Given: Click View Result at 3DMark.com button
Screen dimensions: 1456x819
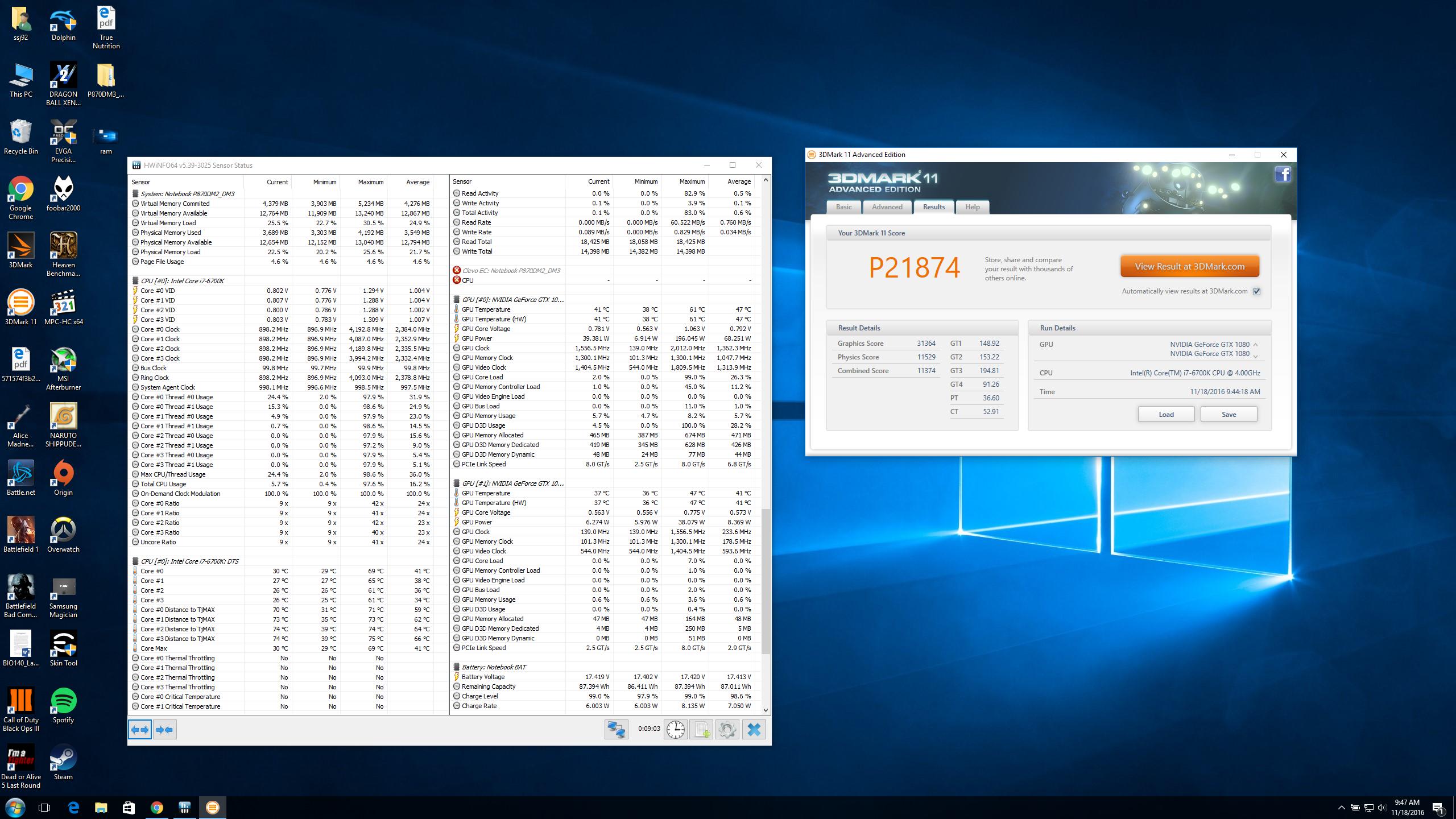Looking at the screenshot, I should tap(1189, 266).
